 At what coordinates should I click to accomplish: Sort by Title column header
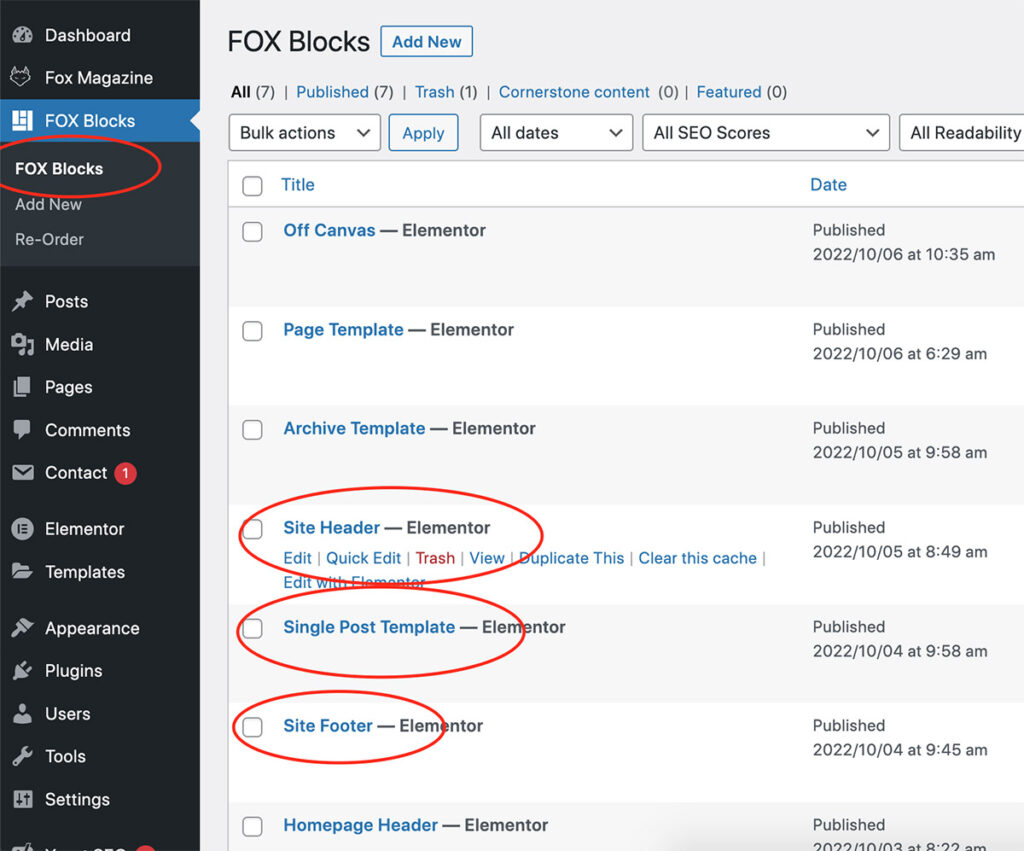pyautogui.click(x=298, y=185)
